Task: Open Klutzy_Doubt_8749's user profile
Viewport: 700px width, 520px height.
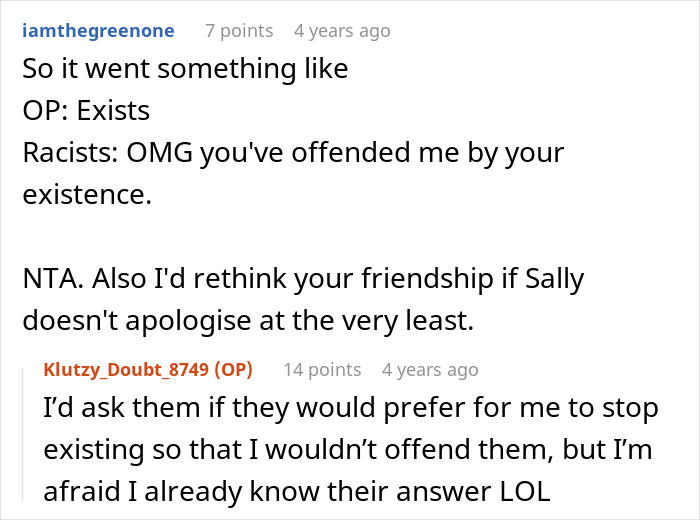Action: coord(126,370)
